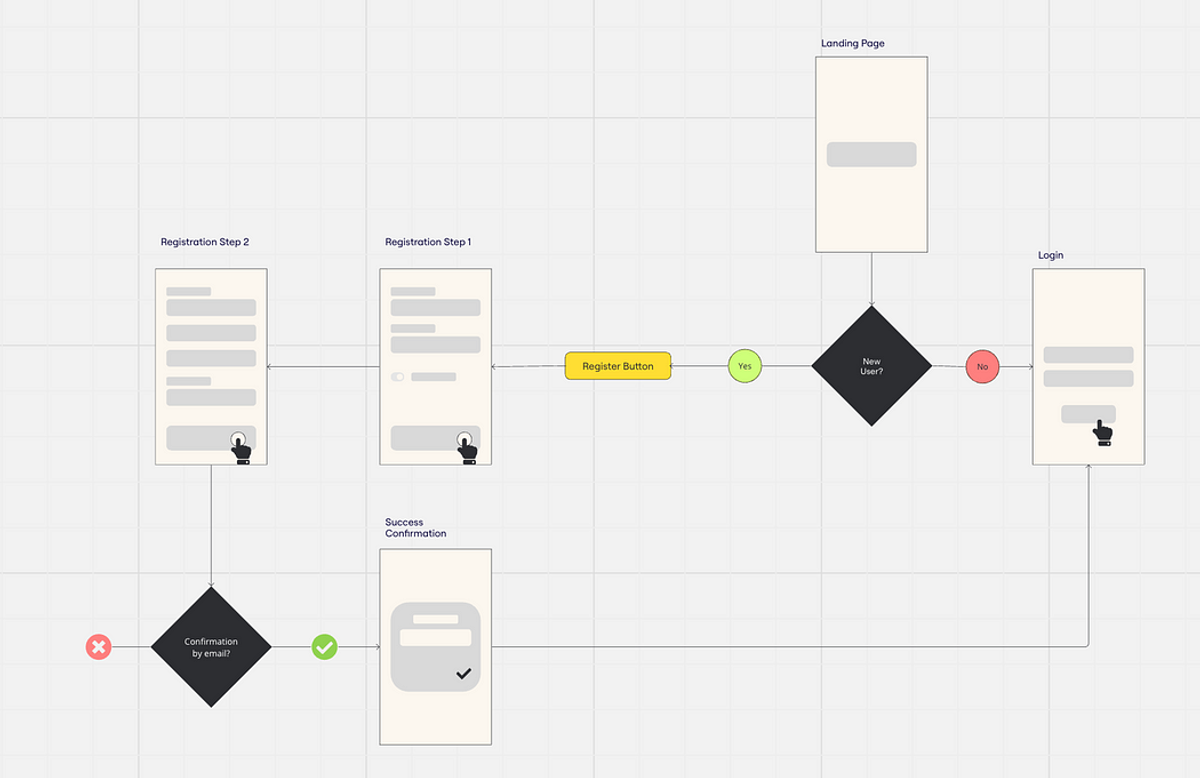Click the button placeholder on the Landing Page
This screenshot has width=1200, height=778.
[870, 154]
